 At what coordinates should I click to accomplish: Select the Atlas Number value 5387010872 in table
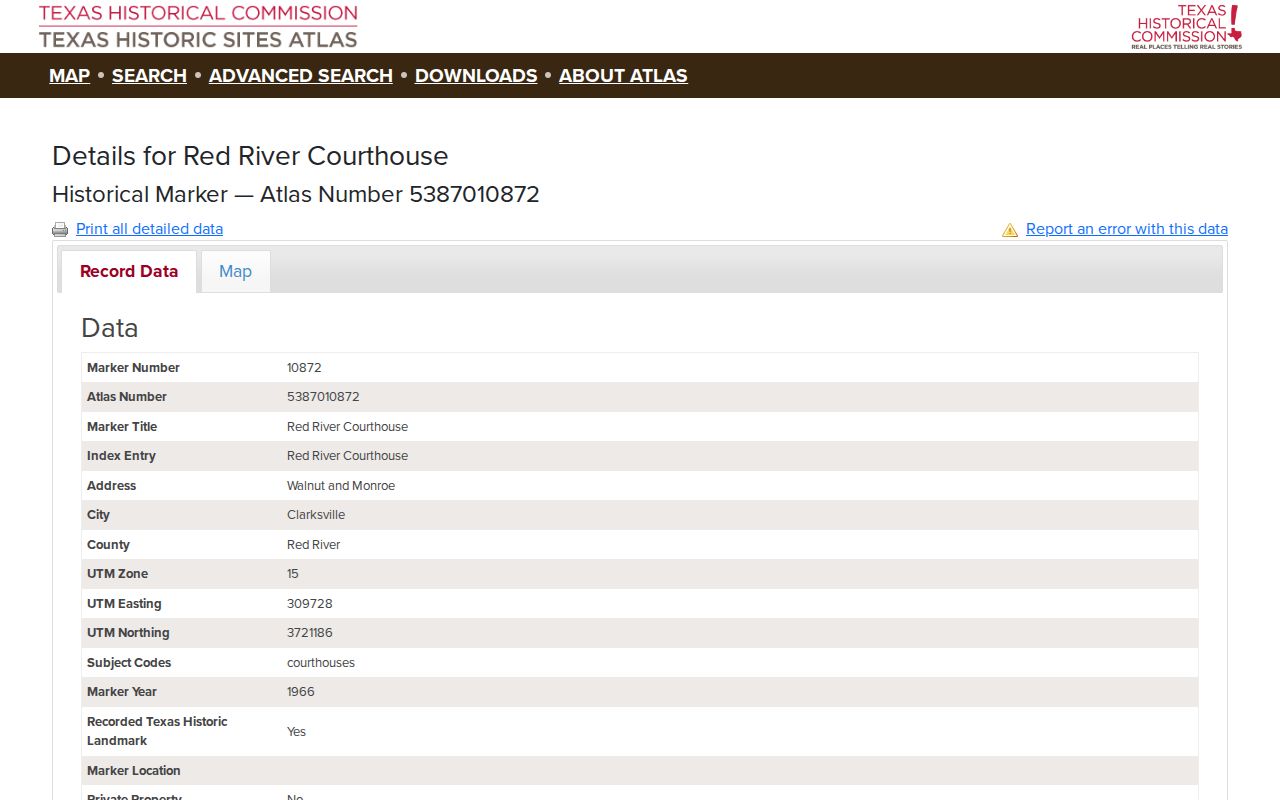tap(323, 397)
